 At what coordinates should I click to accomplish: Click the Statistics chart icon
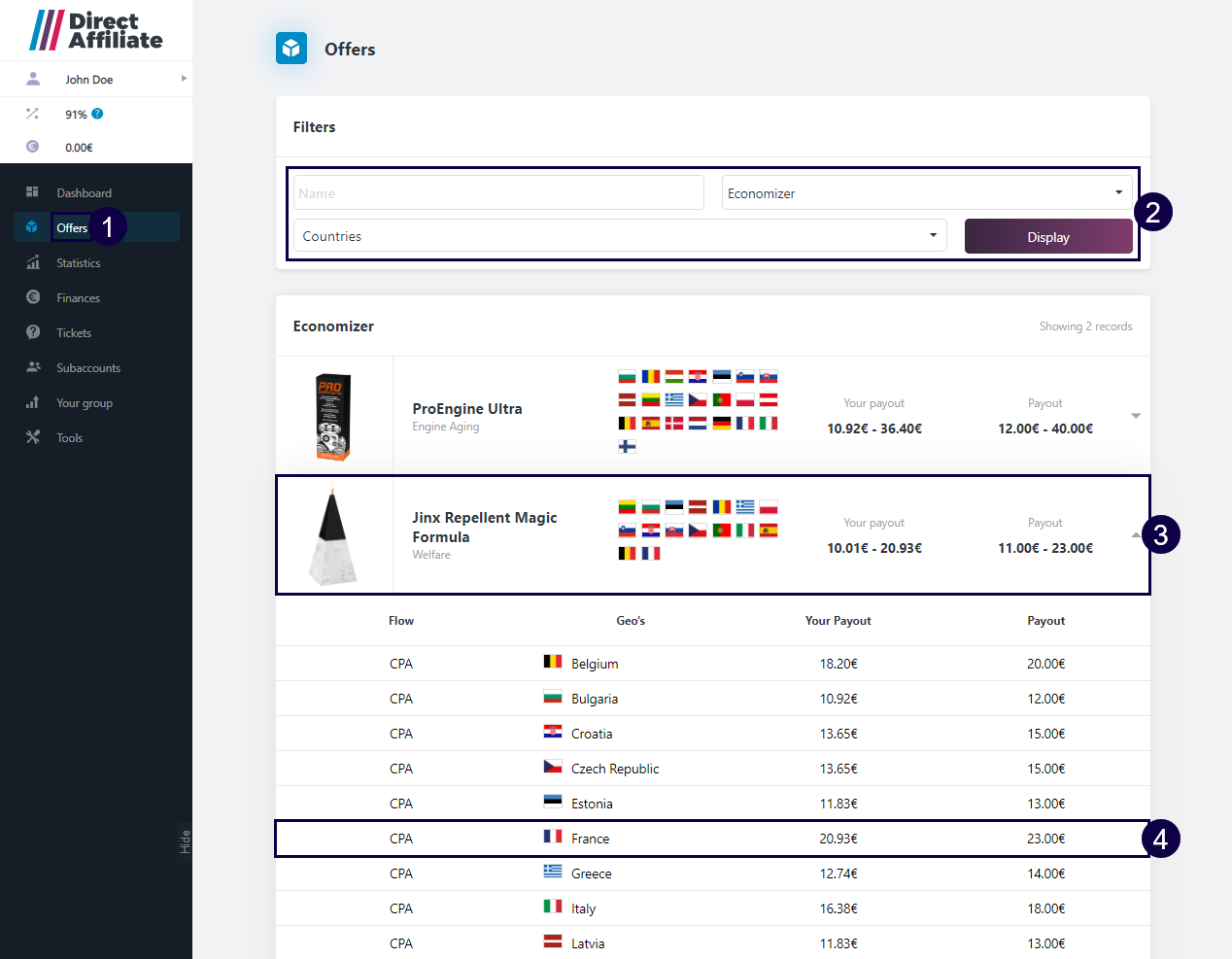pos(32,262)
